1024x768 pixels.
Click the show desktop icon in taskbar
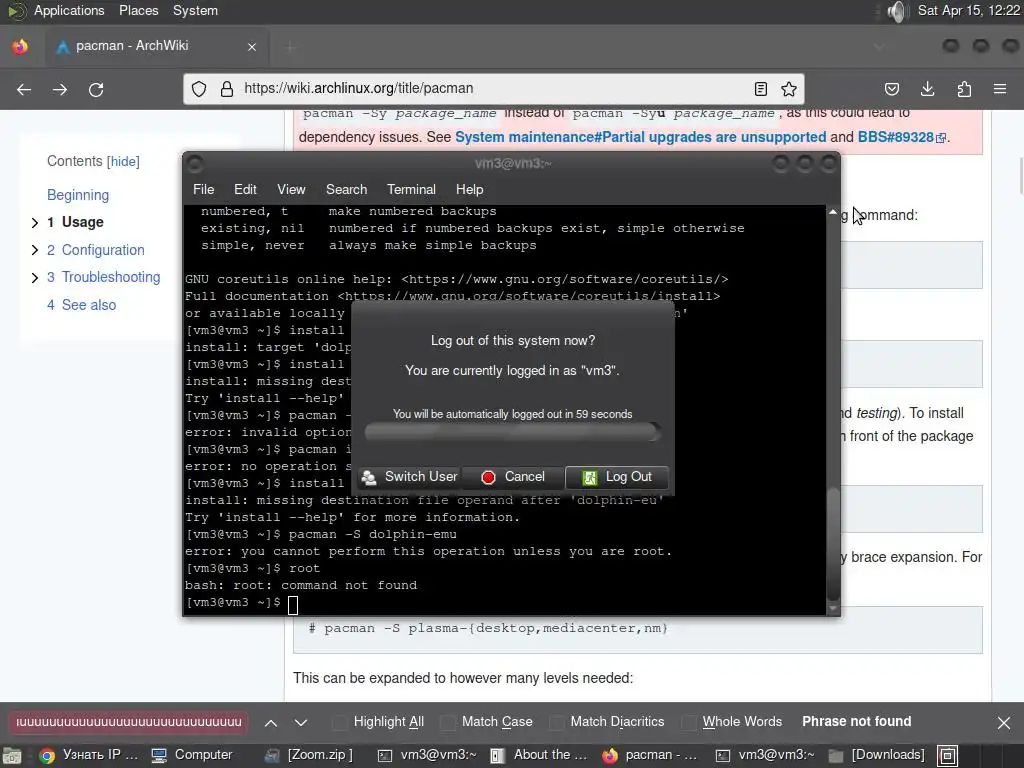coord(12,756)
